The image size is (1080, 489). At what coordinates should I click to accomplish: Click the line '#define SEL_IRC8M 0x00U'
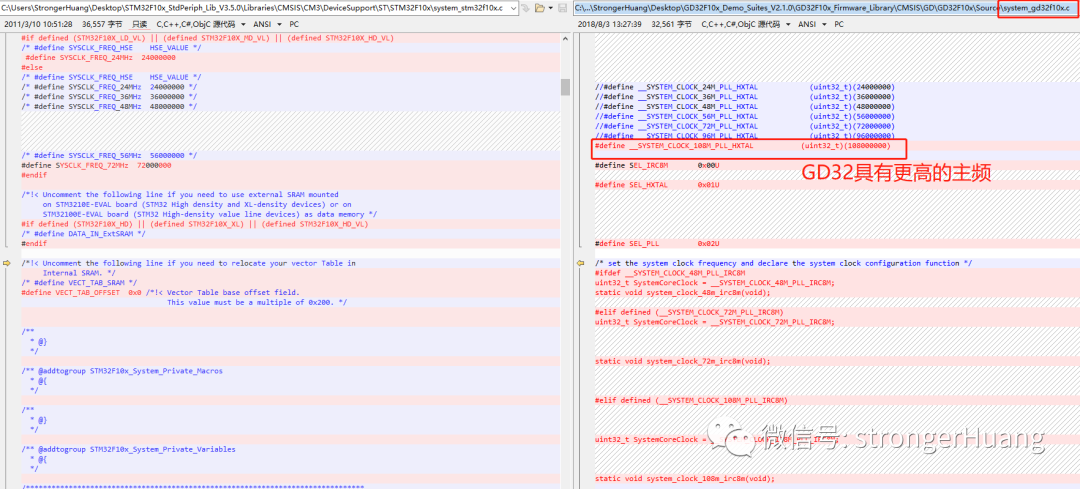pyautogui.click(x=657, y=165)
